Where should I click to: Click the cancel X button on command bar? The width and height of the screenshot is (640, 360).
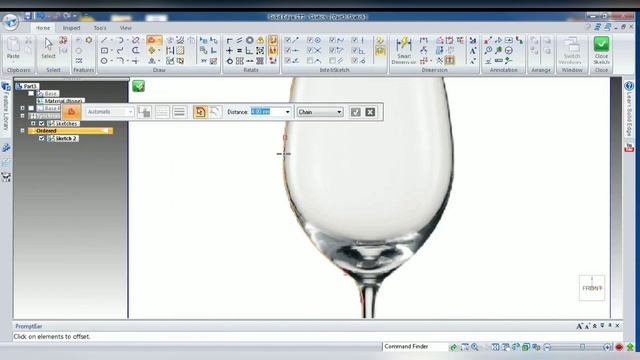(370, 112)
